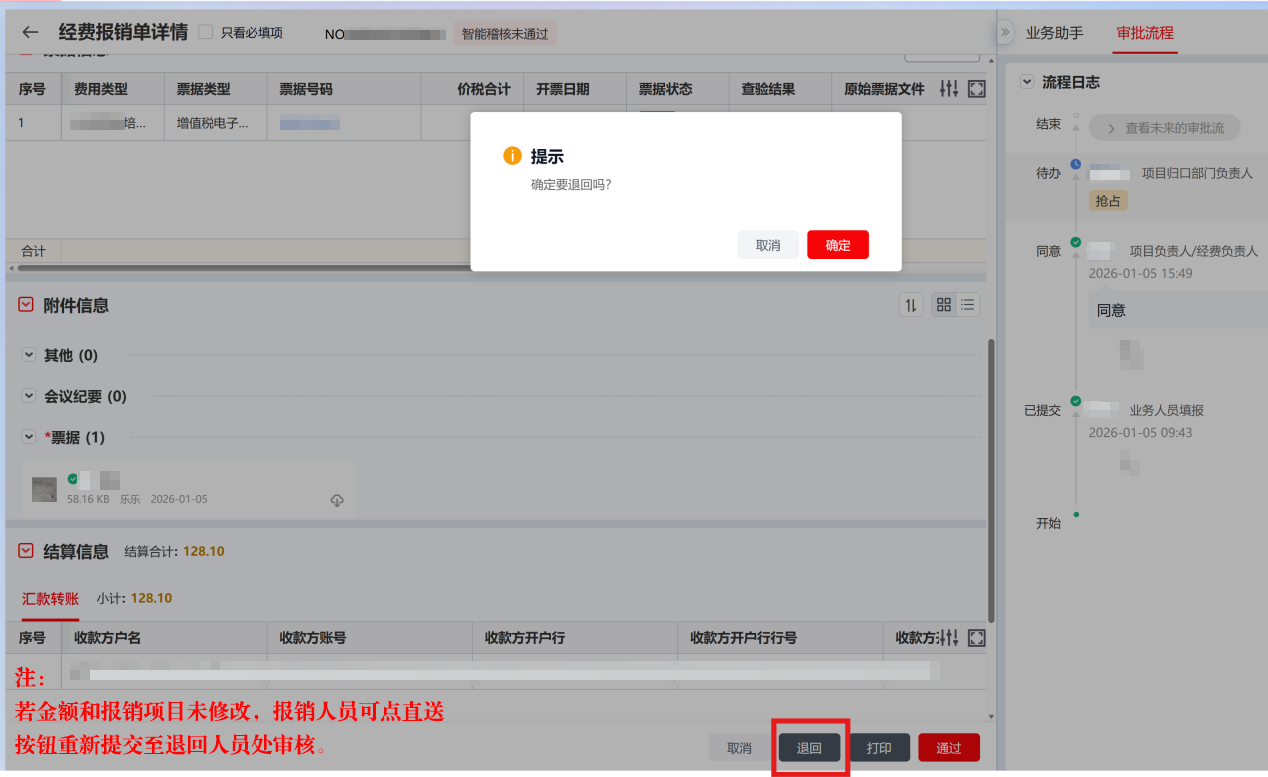The width and height of the screenshot is (1268, 777).
Task: Collapse the 附件信息 section
Action: [x=24, y=304]
